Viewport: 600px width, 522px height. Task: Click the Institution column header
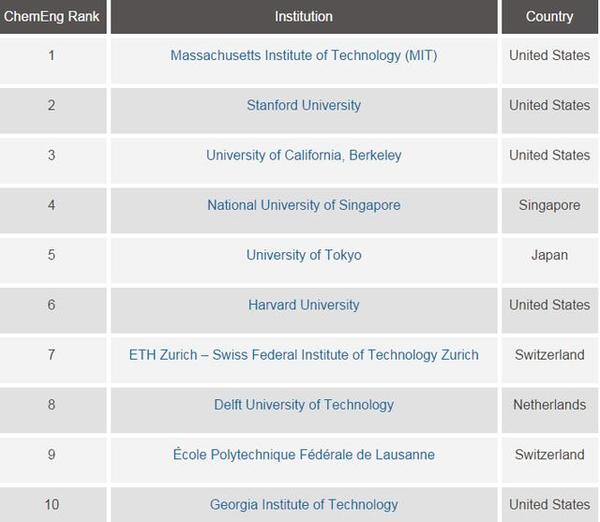pyautogui.click(x=304, y=17)
